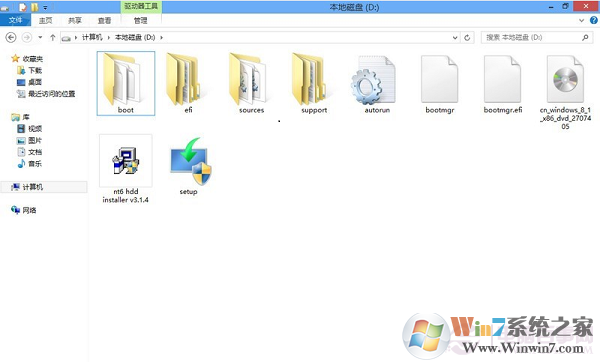Click the 'nt6 hdd installer v3.1.4' label
This screenshot has width=600, height=362.
point(126,196)
